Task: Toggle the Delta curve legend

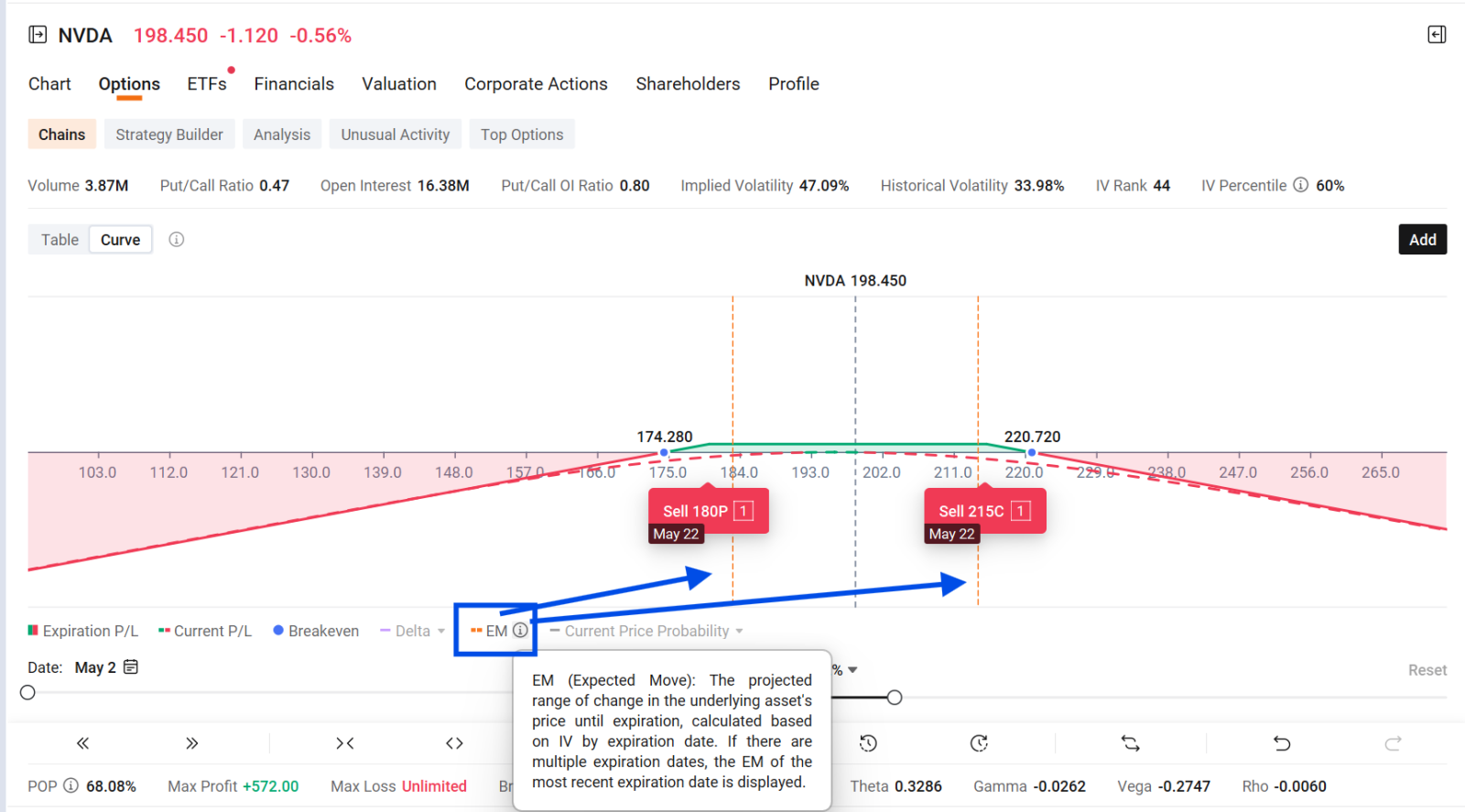Action: click(405, 631)
